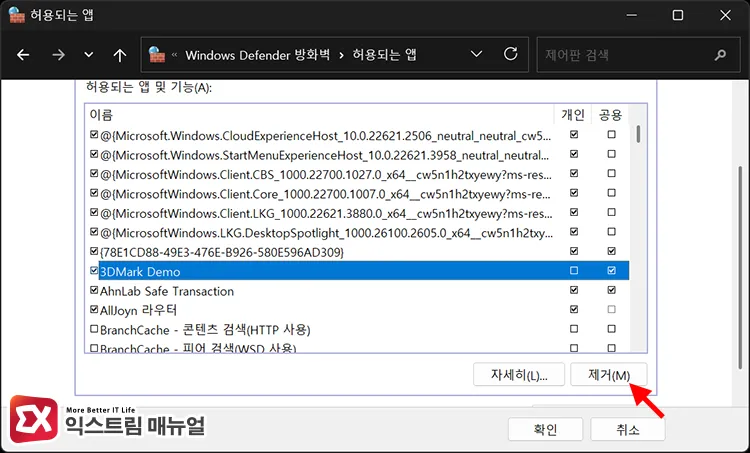Confirm with the 확인 button
Viewport: 750px width, 453px height.
[545, 429]
